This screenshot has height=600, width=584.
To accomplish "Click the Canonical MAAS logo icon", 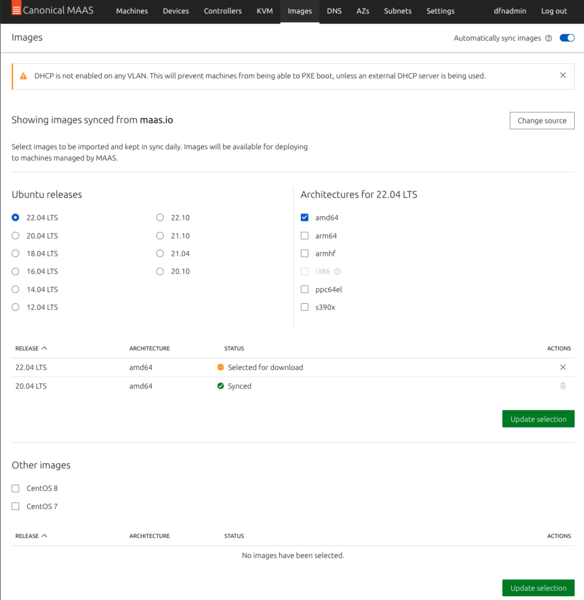I will (16, 8).
